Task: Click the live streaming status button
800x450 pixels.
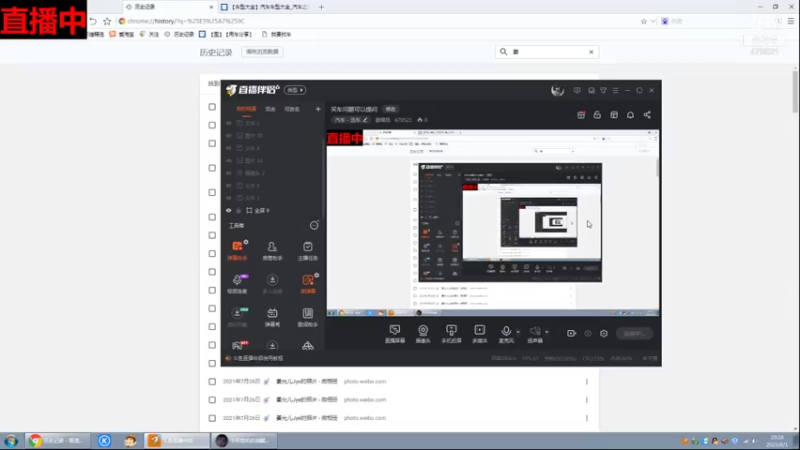Action: click(x=634, y=333)
